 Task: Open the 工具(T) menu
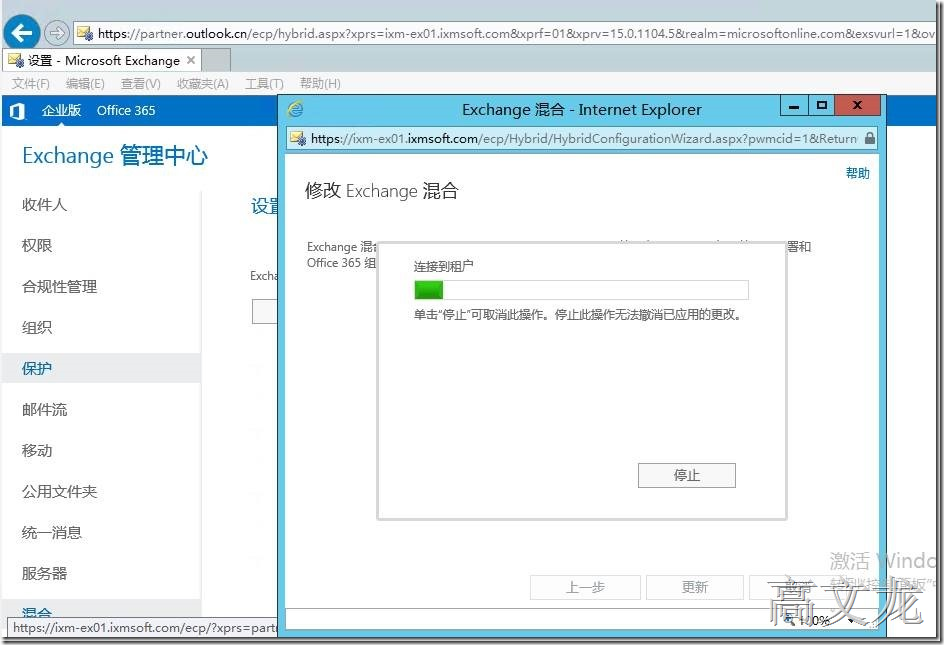point(264,84)
